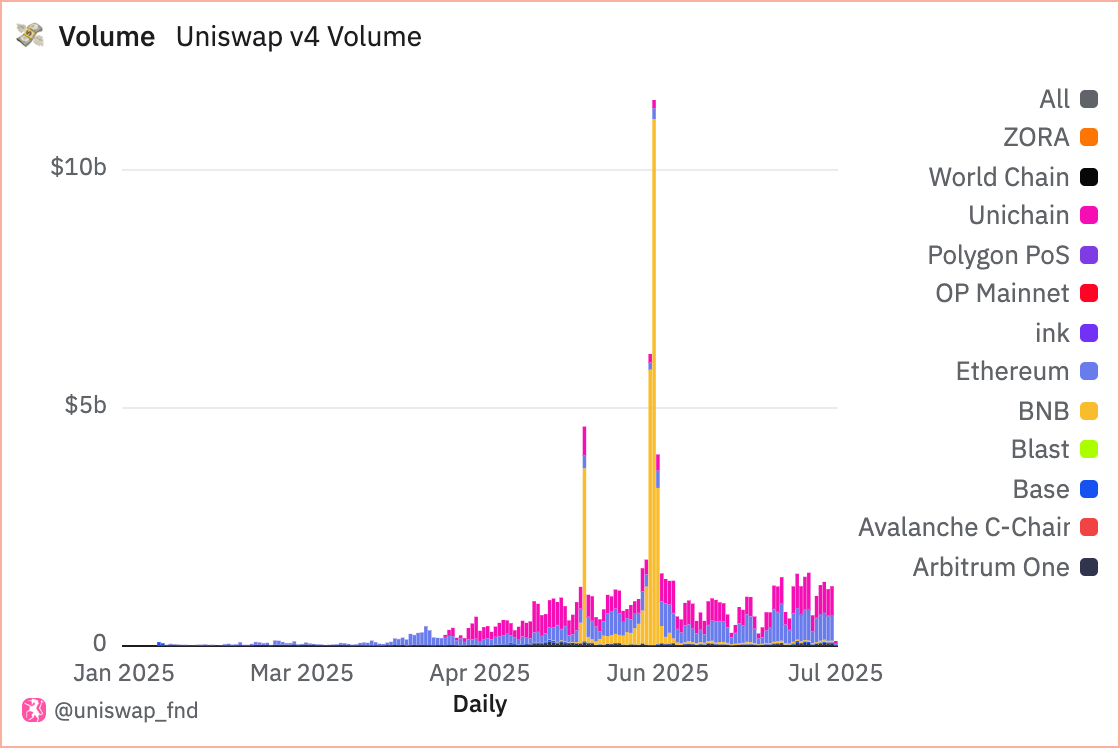Toggle the All series gray swatch
This screenshot has height=748, width=1120.
[x=1089, y=99]
